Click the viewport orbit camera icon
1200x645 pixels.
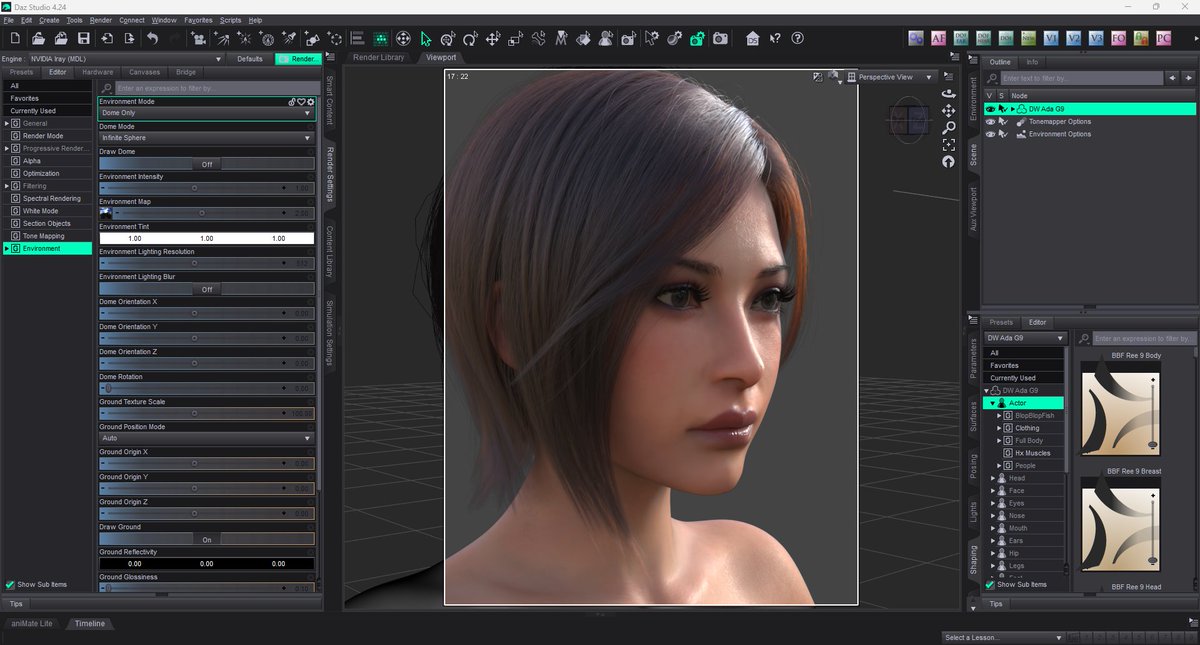948,94
